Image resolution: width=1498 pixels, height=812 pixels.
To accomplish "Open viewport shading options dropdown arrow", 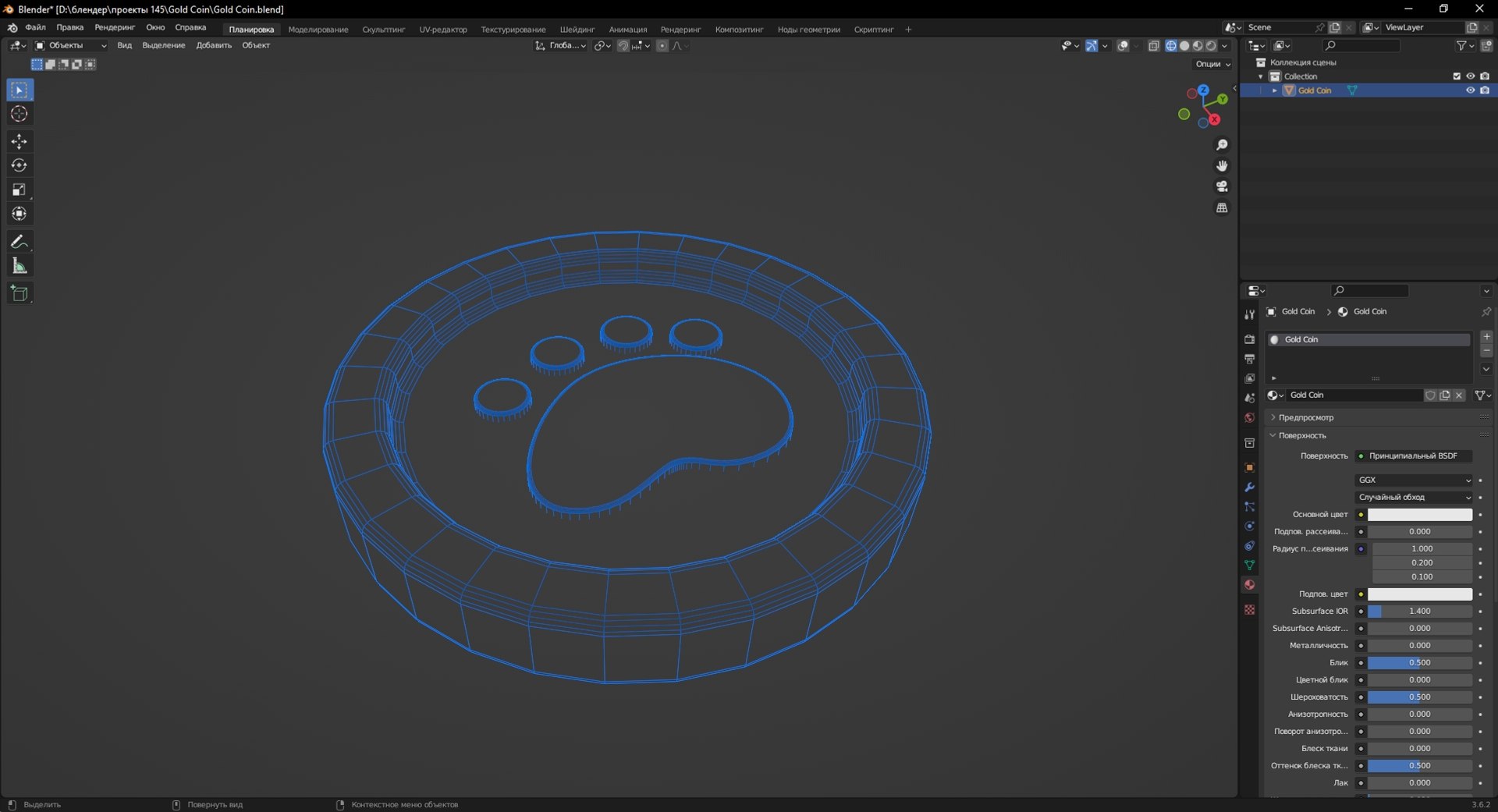I will pos(1224,46).
